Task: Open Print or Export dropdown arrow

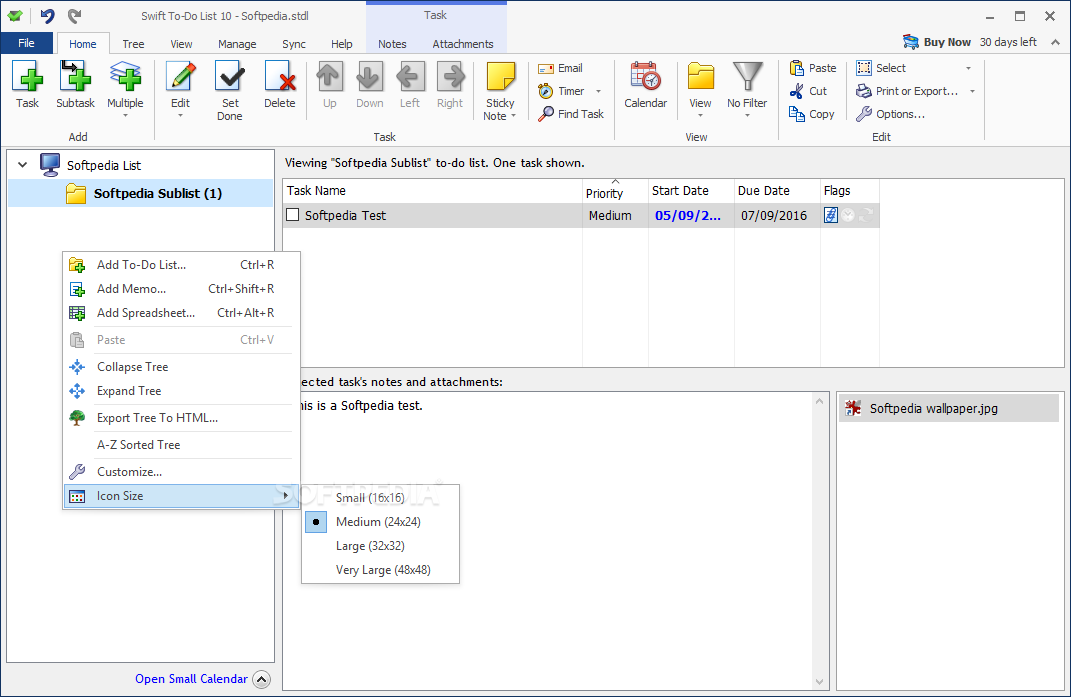Action: coord(972,91)
